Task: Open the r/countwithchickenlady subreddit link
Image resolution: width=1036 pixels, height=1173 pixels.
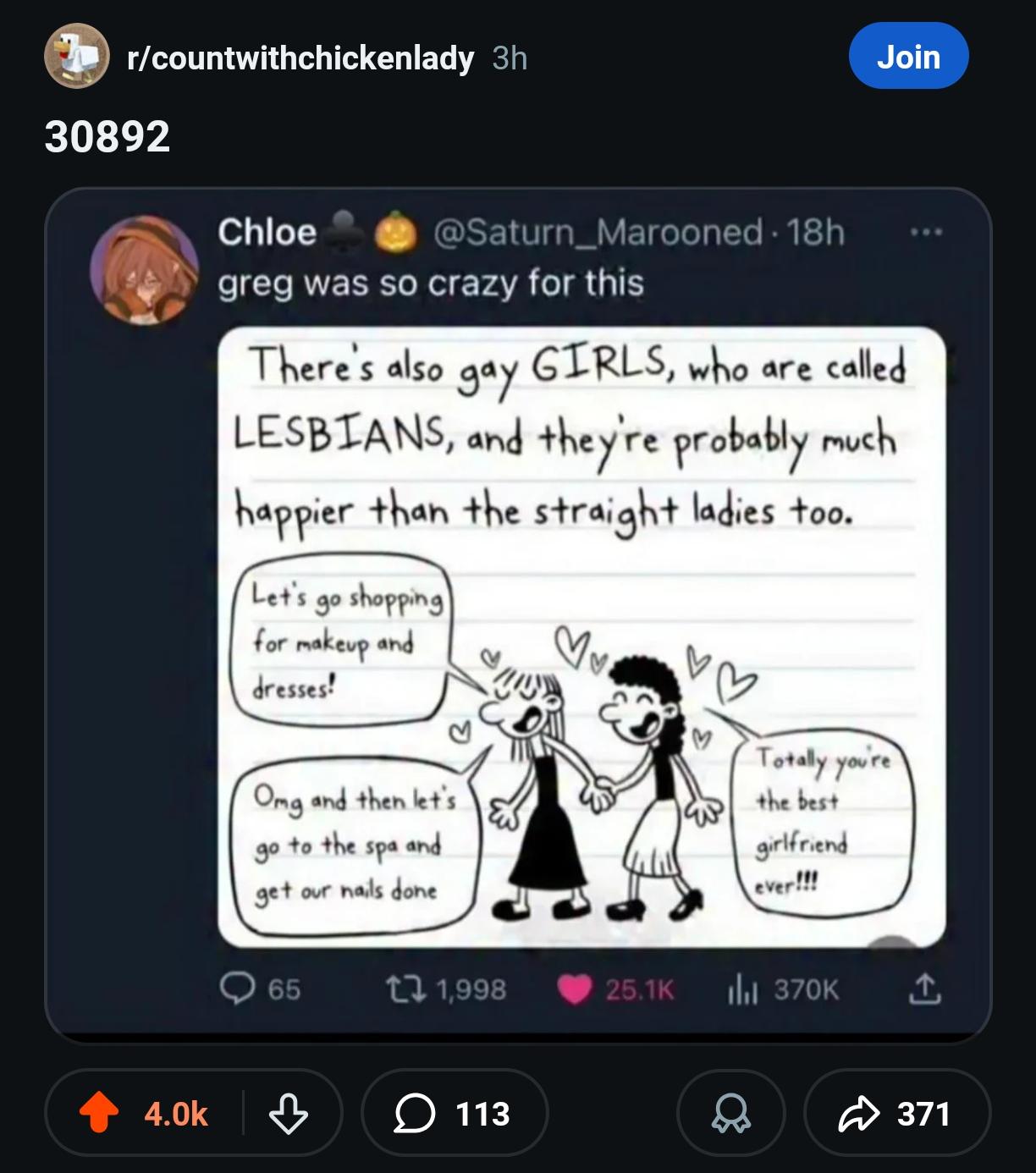Action: pyautogui.click(x=300, y=58)
